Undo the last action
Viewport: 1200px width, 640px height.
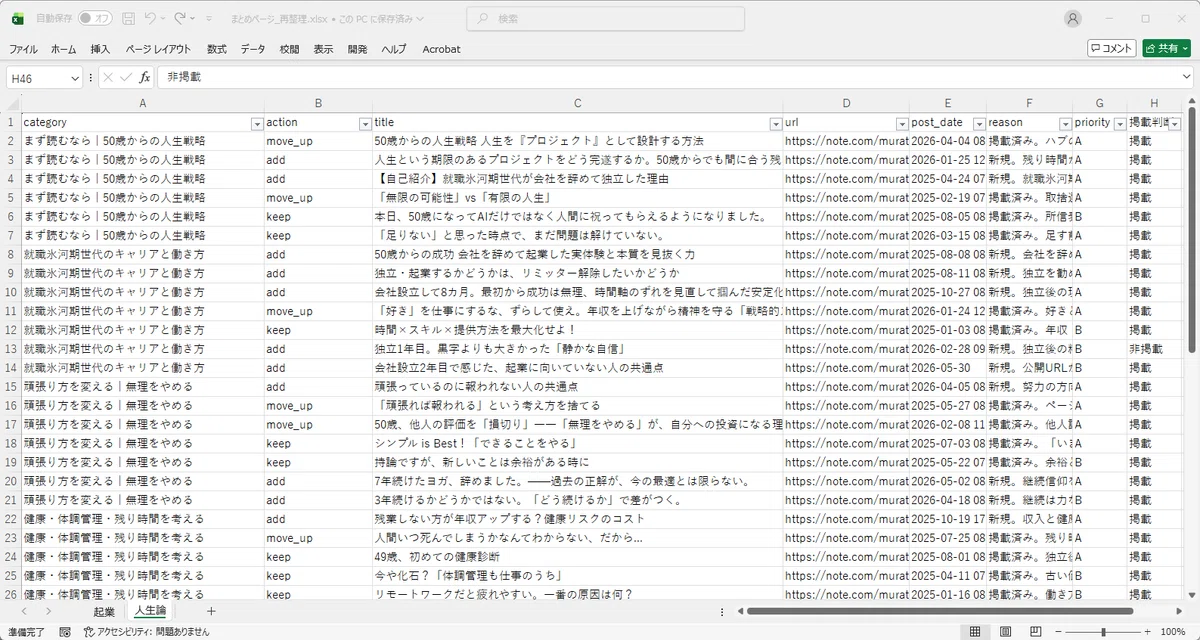tap(150, 19)
